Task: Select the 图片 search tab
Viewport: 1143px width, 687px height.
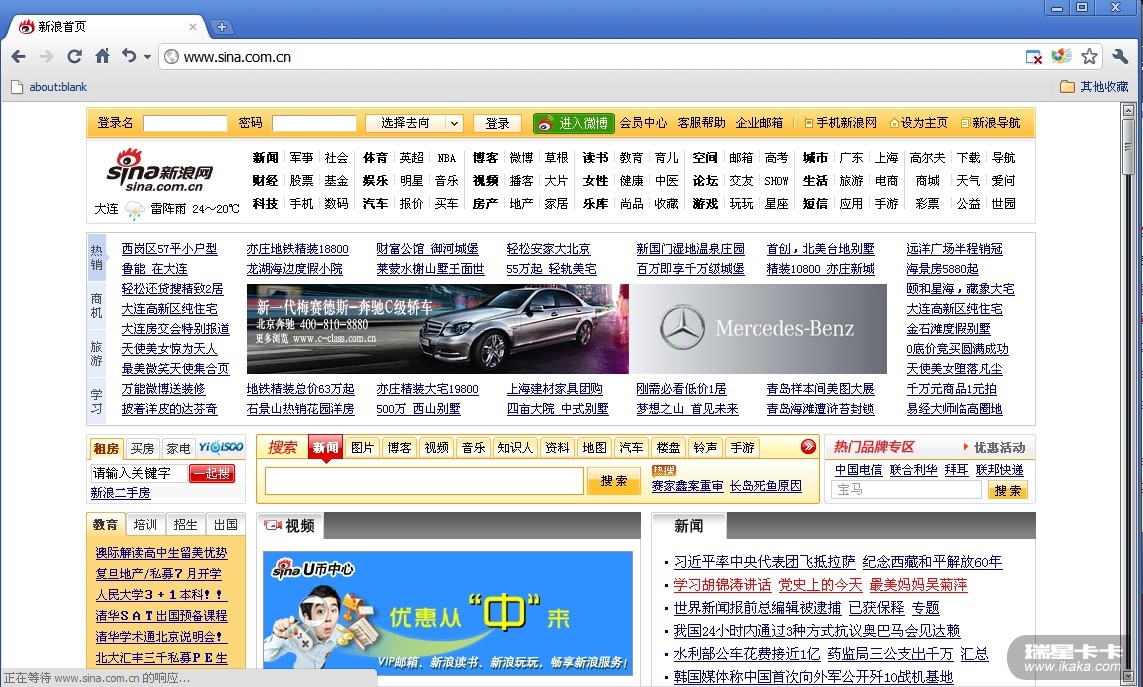Action: pyautogui.click(x=362, y=448)
